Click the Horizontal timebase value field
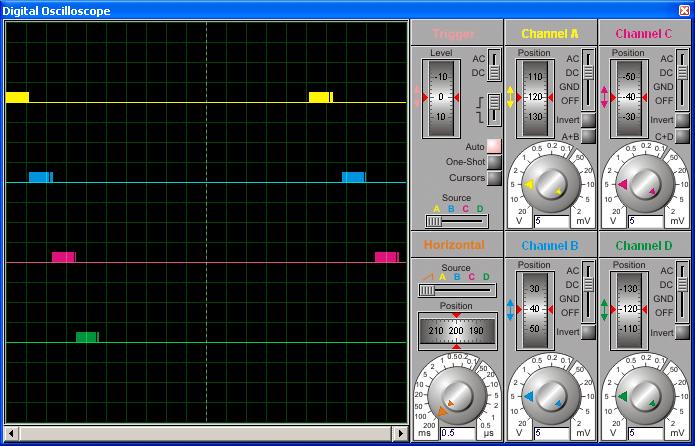The image size is (695, 446). coord(457,433)
